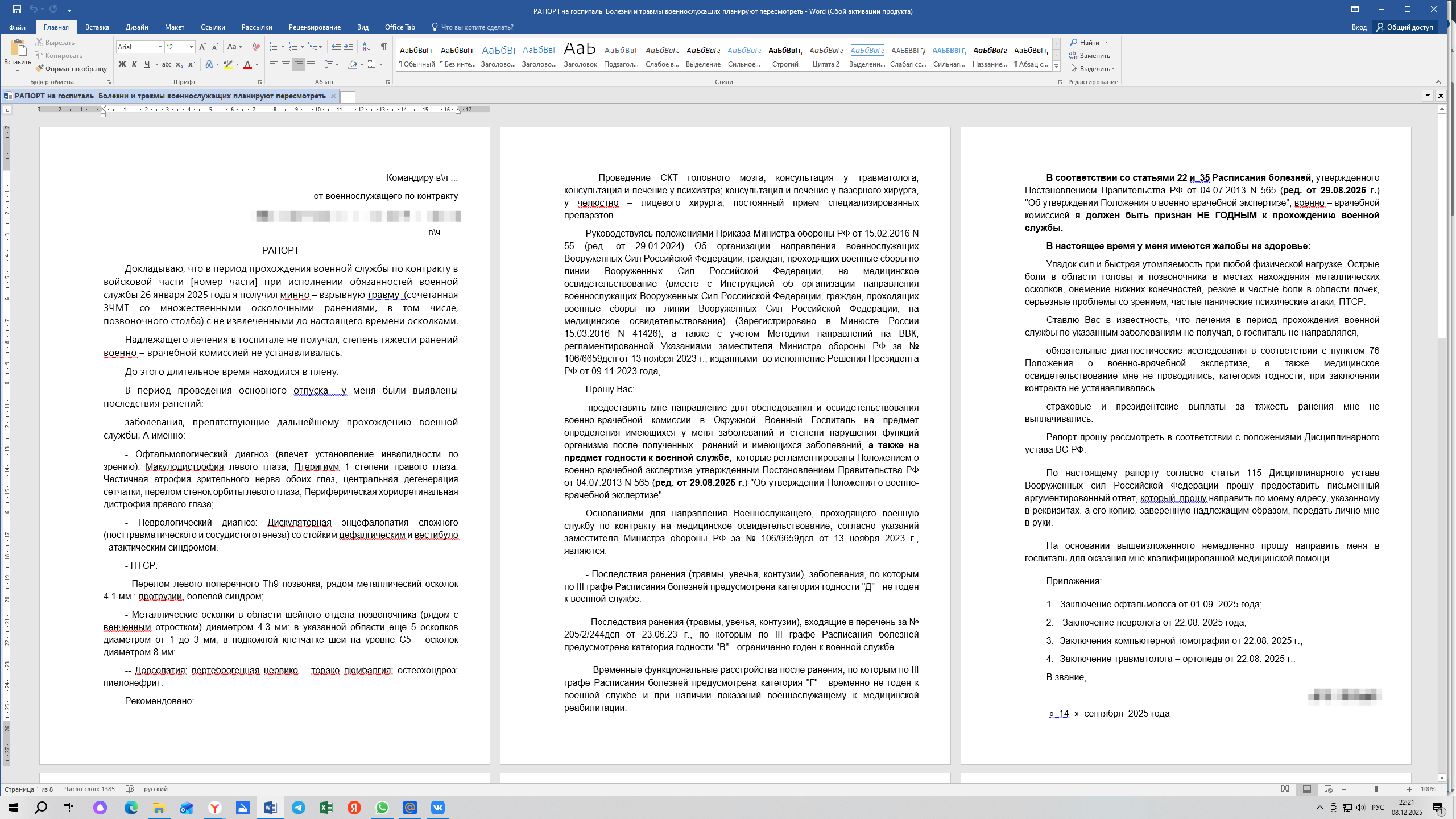1456x819 pixels.
Task: Open VK app from the taskbar
Action: click(438, 808)
